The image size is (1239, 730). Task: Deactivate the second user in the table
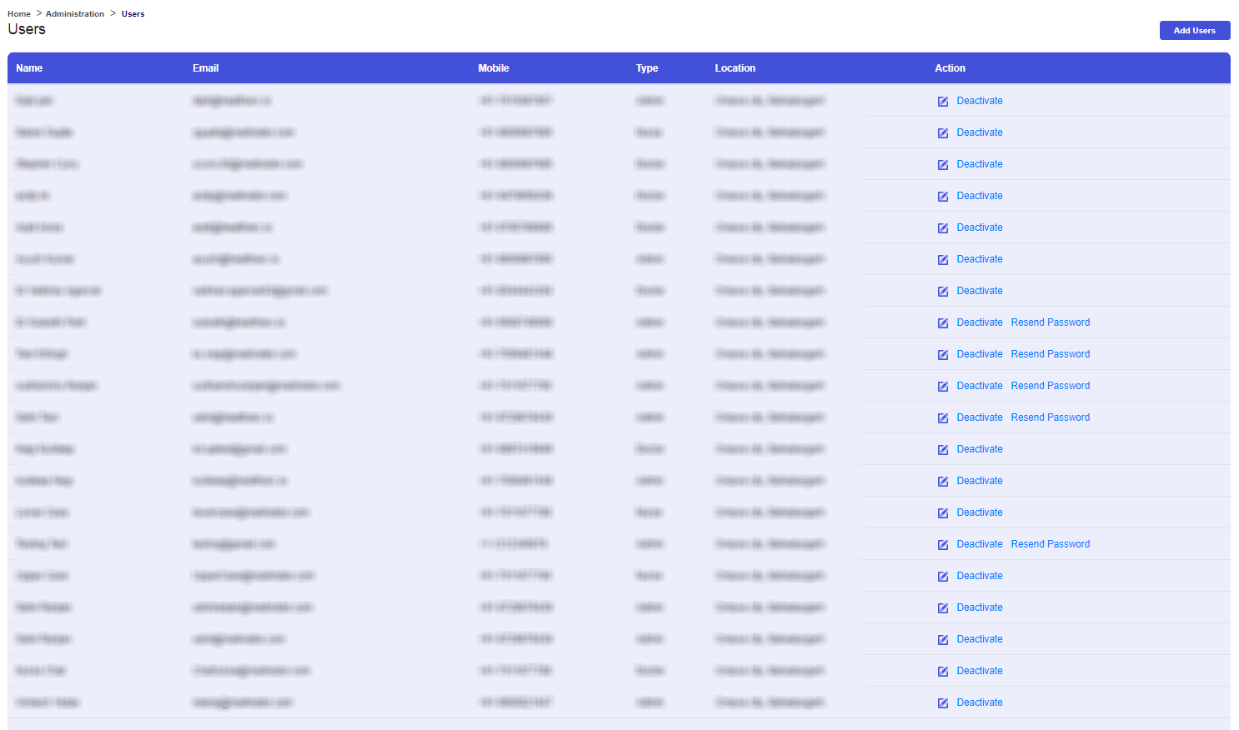coord(979,133)
